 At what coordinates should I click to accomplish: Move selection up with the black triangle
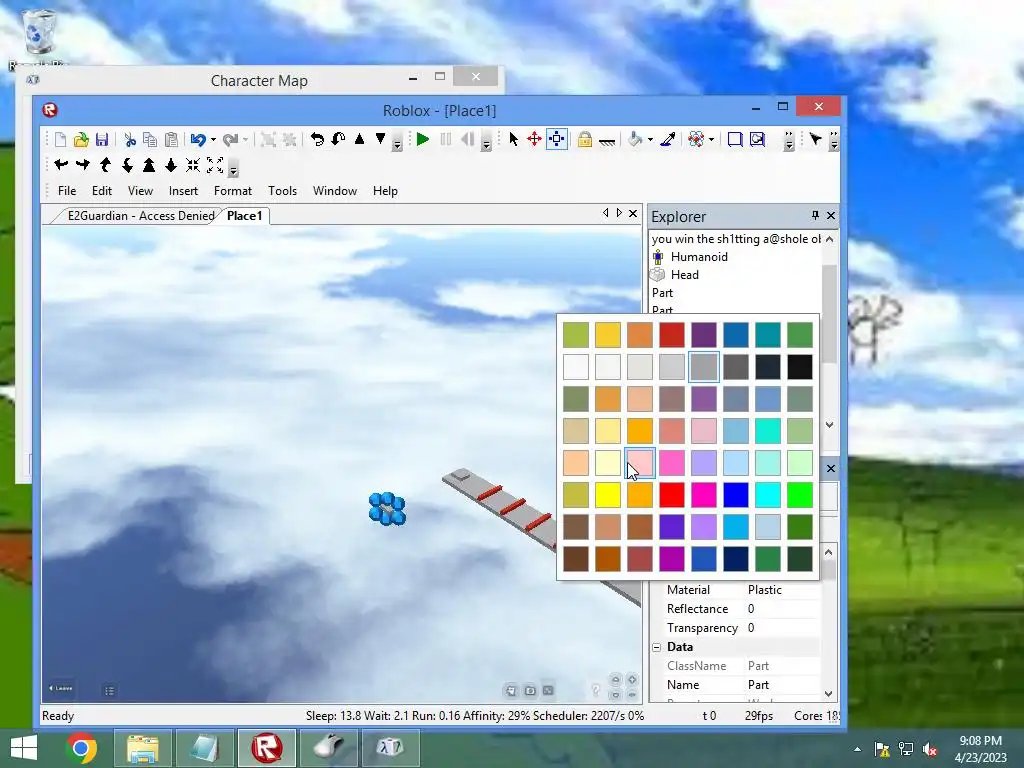(359, 139)
